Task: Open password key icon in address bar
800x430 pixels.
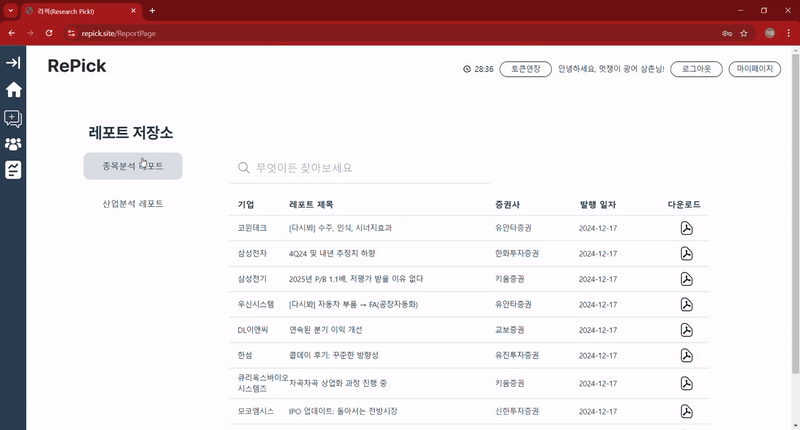Action: (727, 33)
